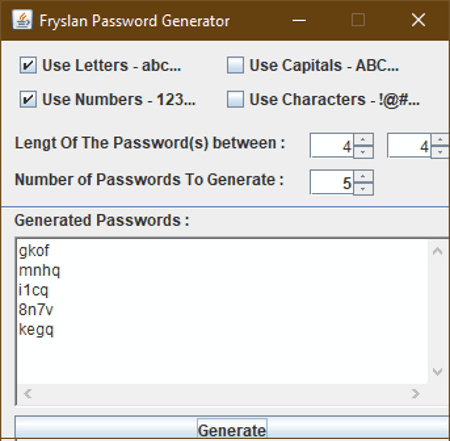Click the number of passwords field
Image resolution: width=450 pixels, height=441 pixels.
332,183
